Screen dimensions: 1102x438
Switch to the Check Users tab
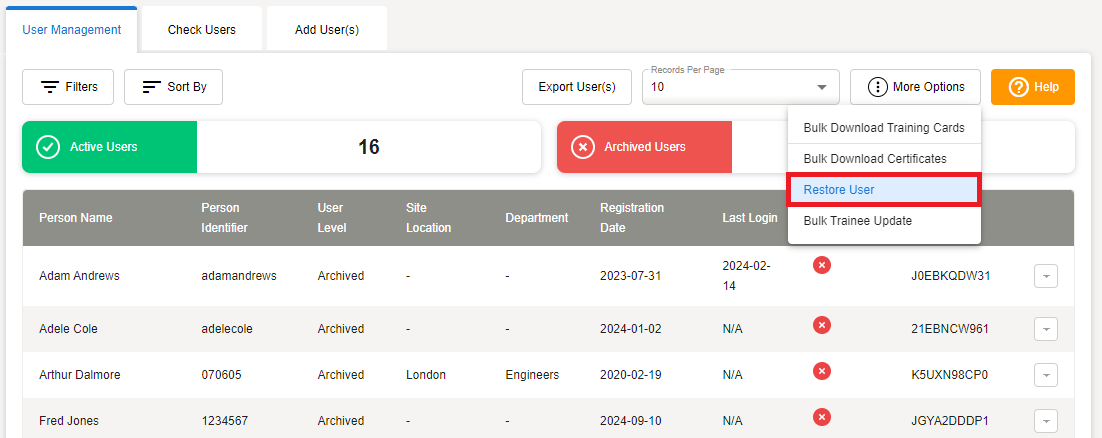point(202,30)
